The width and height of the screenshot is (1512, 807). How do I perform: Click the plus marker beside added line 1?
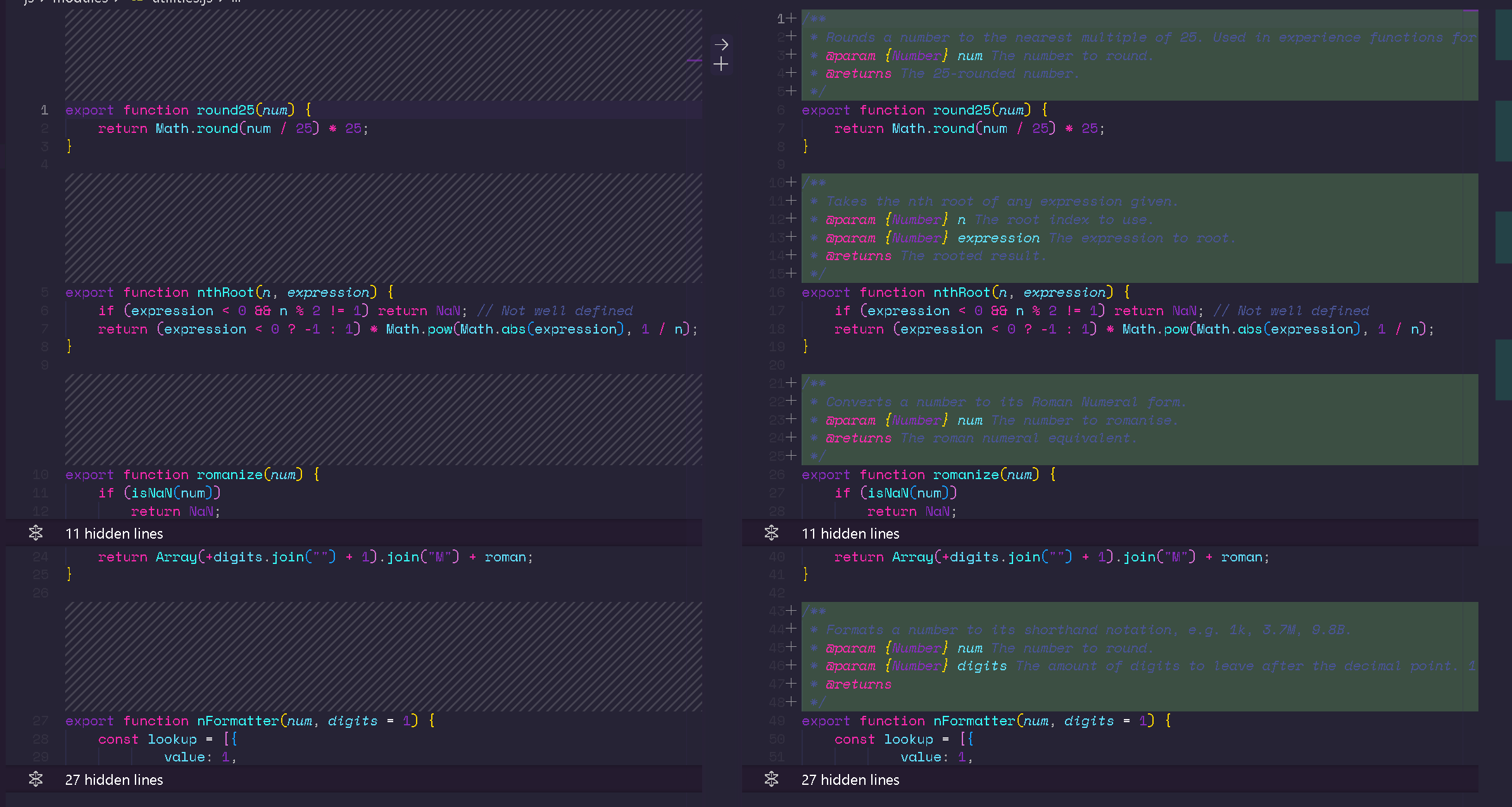click(791, 18)
